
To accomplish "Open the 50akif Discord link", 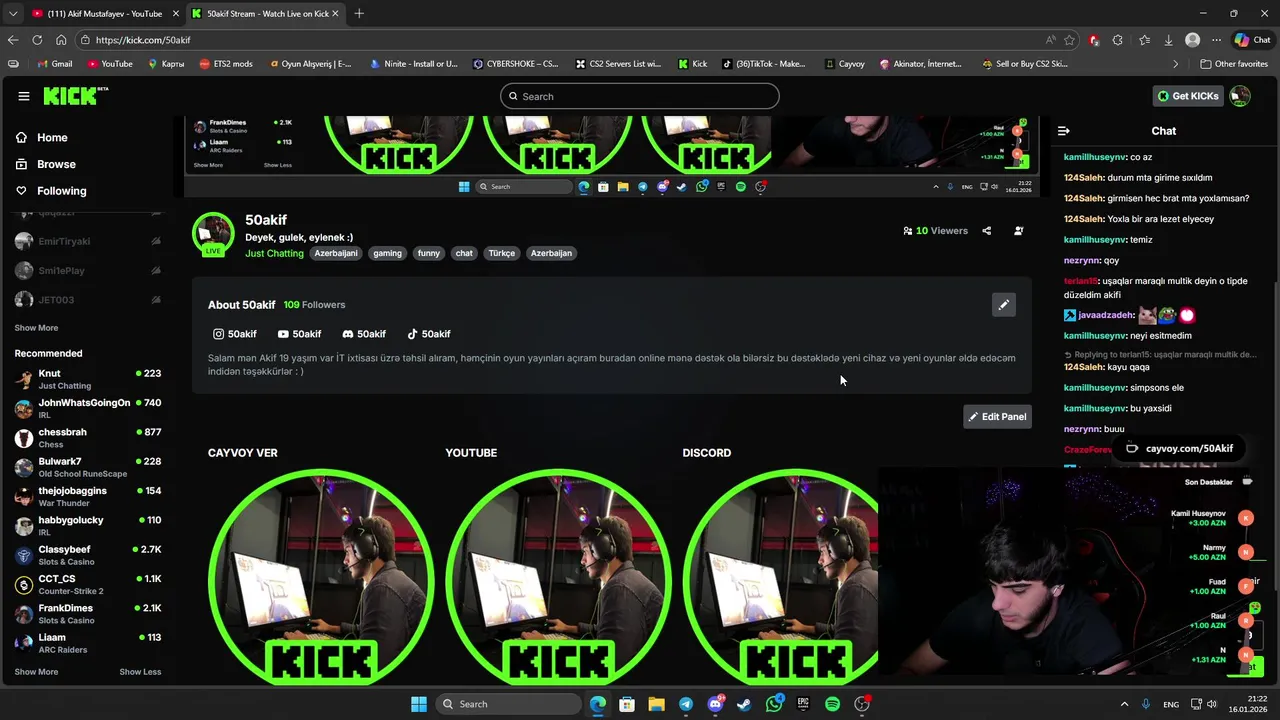I will pos(364,334).
